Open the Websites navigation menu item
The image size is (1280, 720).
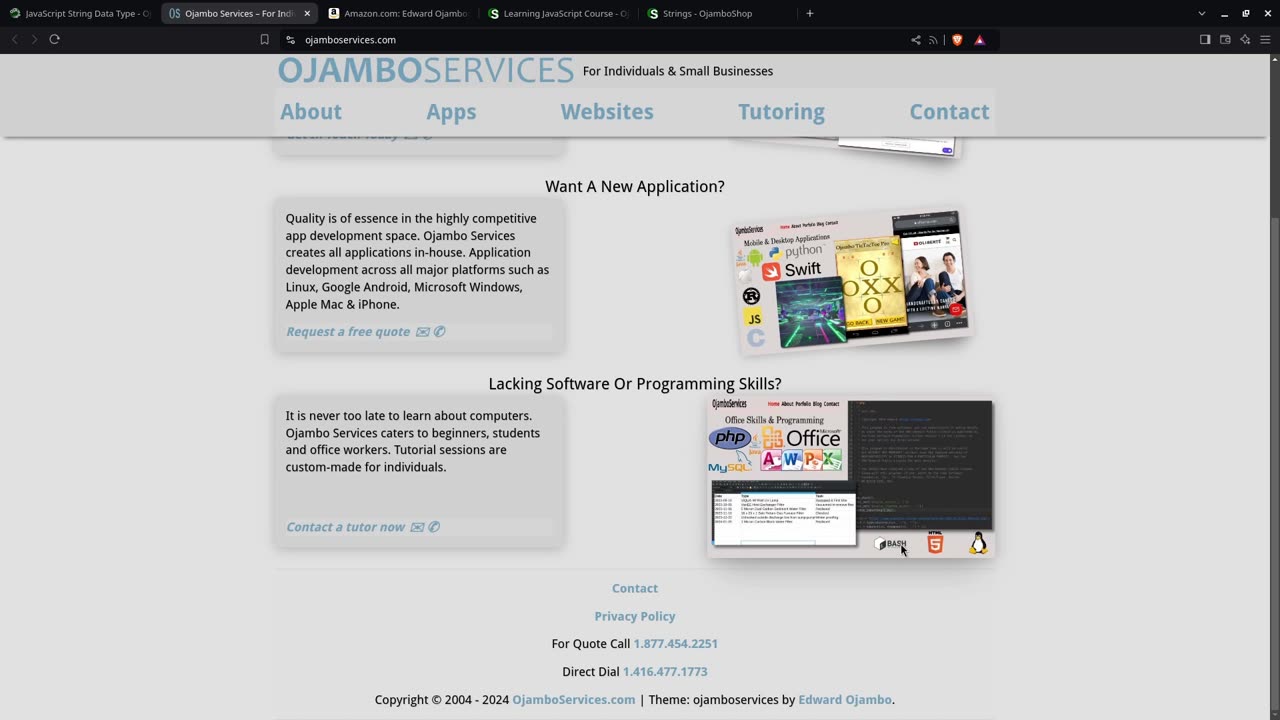click(607, 112)
